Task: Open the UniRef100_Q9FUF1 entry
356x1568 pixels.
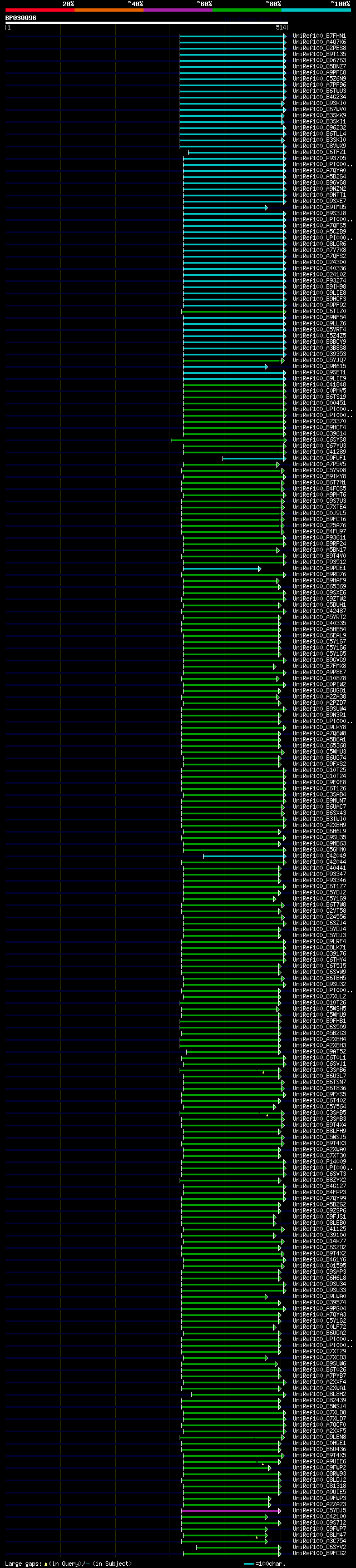Action: point(319,458)
